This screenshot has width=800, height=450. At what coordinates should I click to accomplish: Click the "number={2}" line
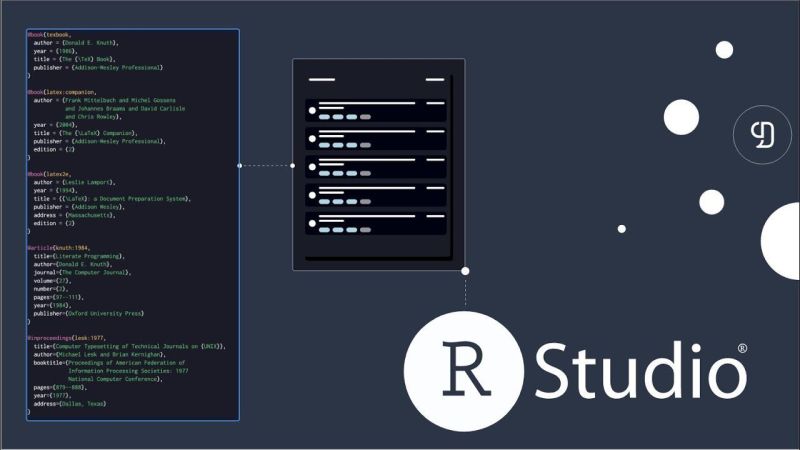click(51, 289)
